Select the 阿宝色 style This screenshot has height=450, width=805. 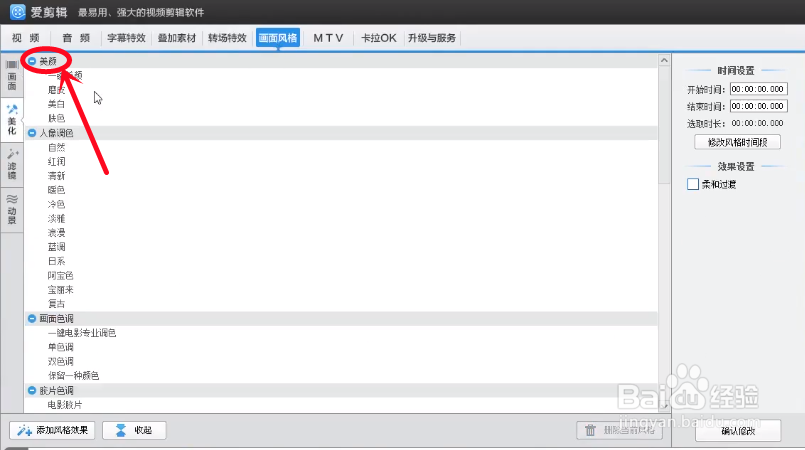point(61,276)
